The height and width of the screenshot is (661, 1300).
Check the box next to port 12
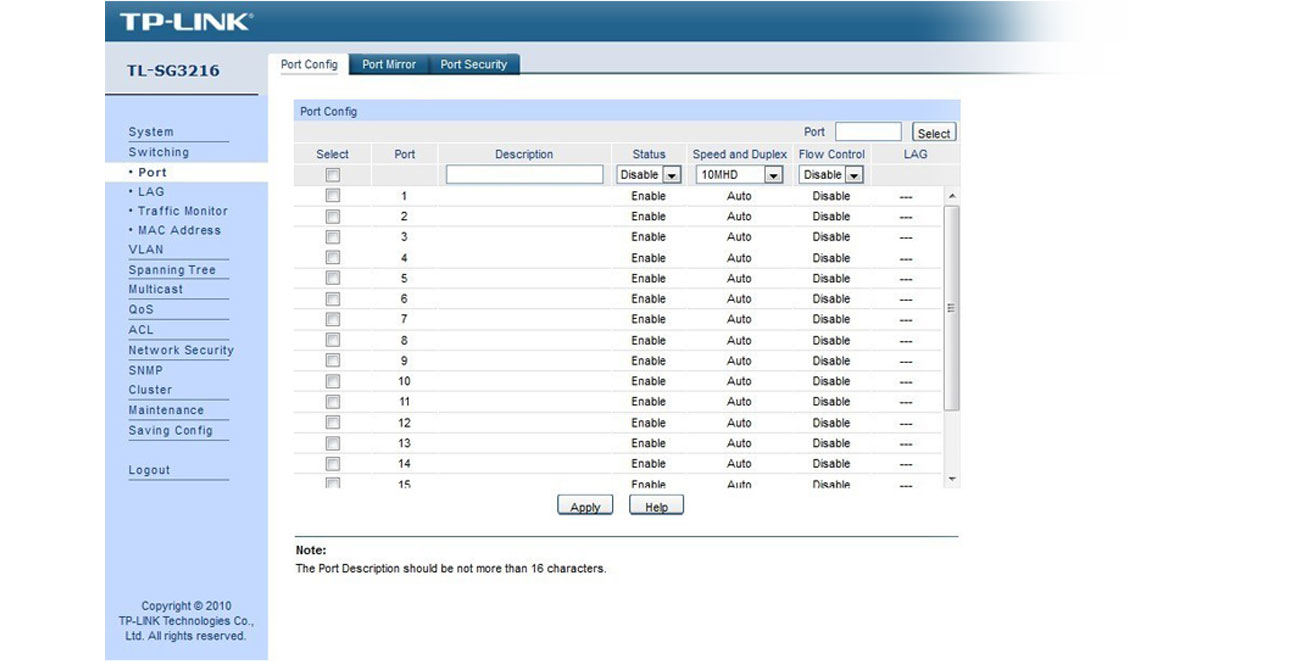[x=333, y=422]
